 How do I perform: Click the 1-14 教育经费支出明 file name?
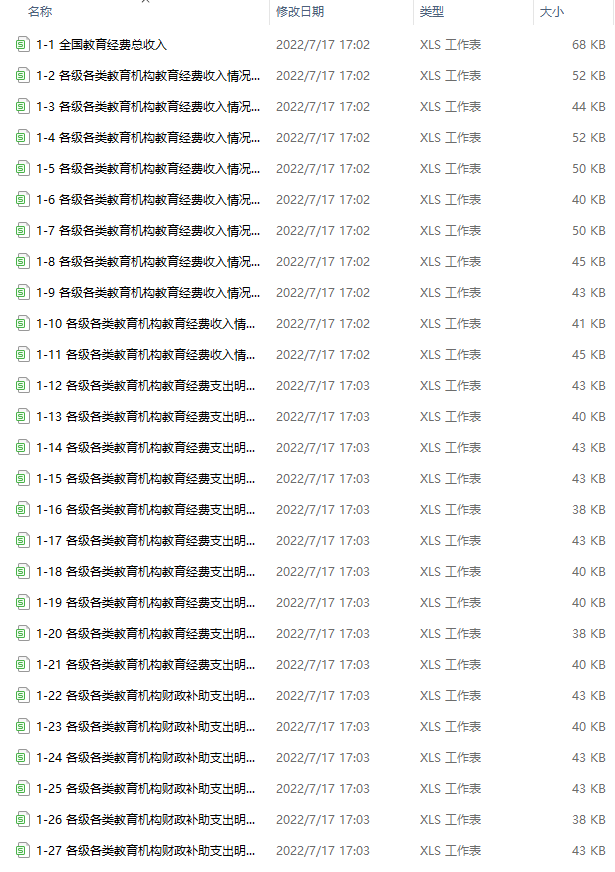click(x=146, y=448)
